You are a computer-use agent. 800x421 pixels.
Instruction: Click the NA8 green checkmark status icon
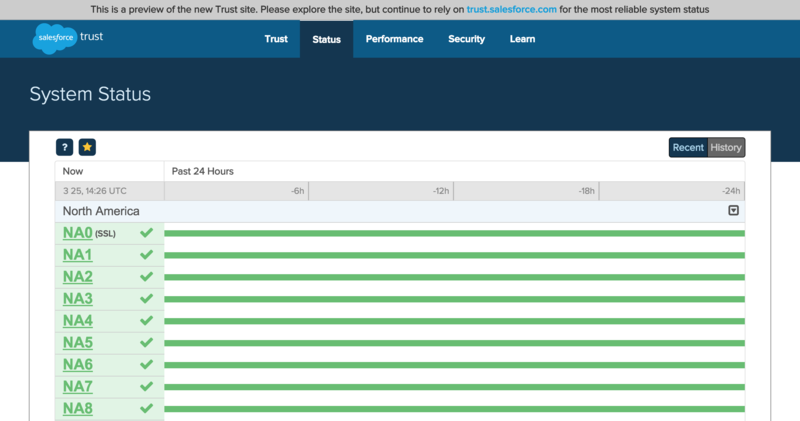(x=146, y=408)
